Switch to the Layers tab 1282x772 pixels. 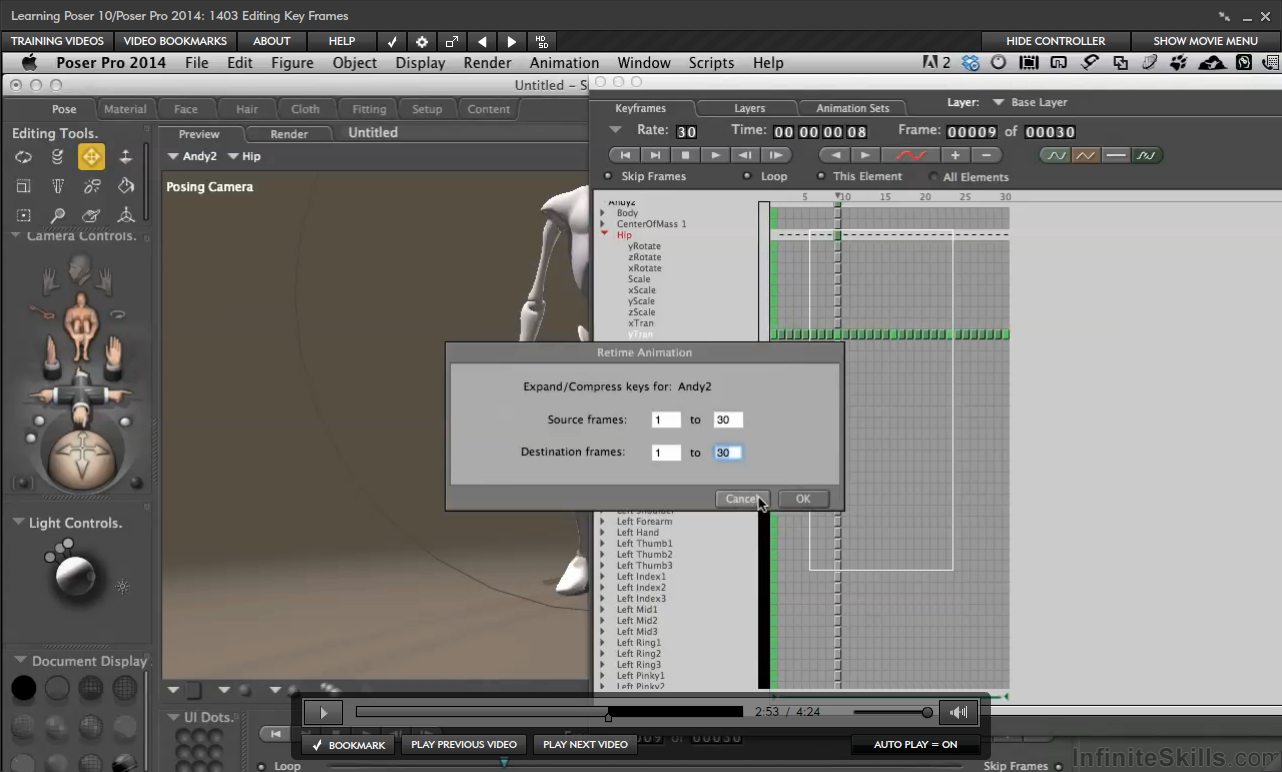tap(749, 108)
